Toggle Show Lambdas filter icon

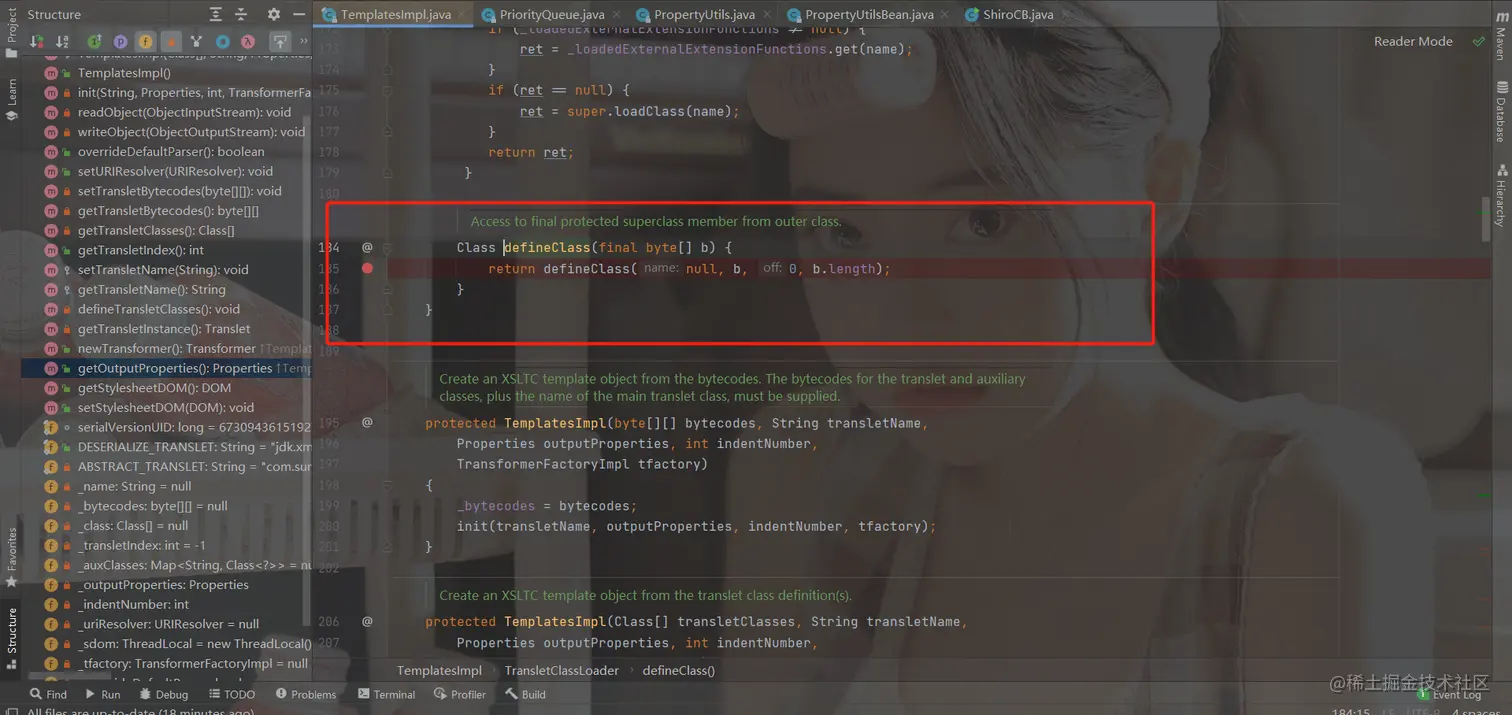pos(248,42)
